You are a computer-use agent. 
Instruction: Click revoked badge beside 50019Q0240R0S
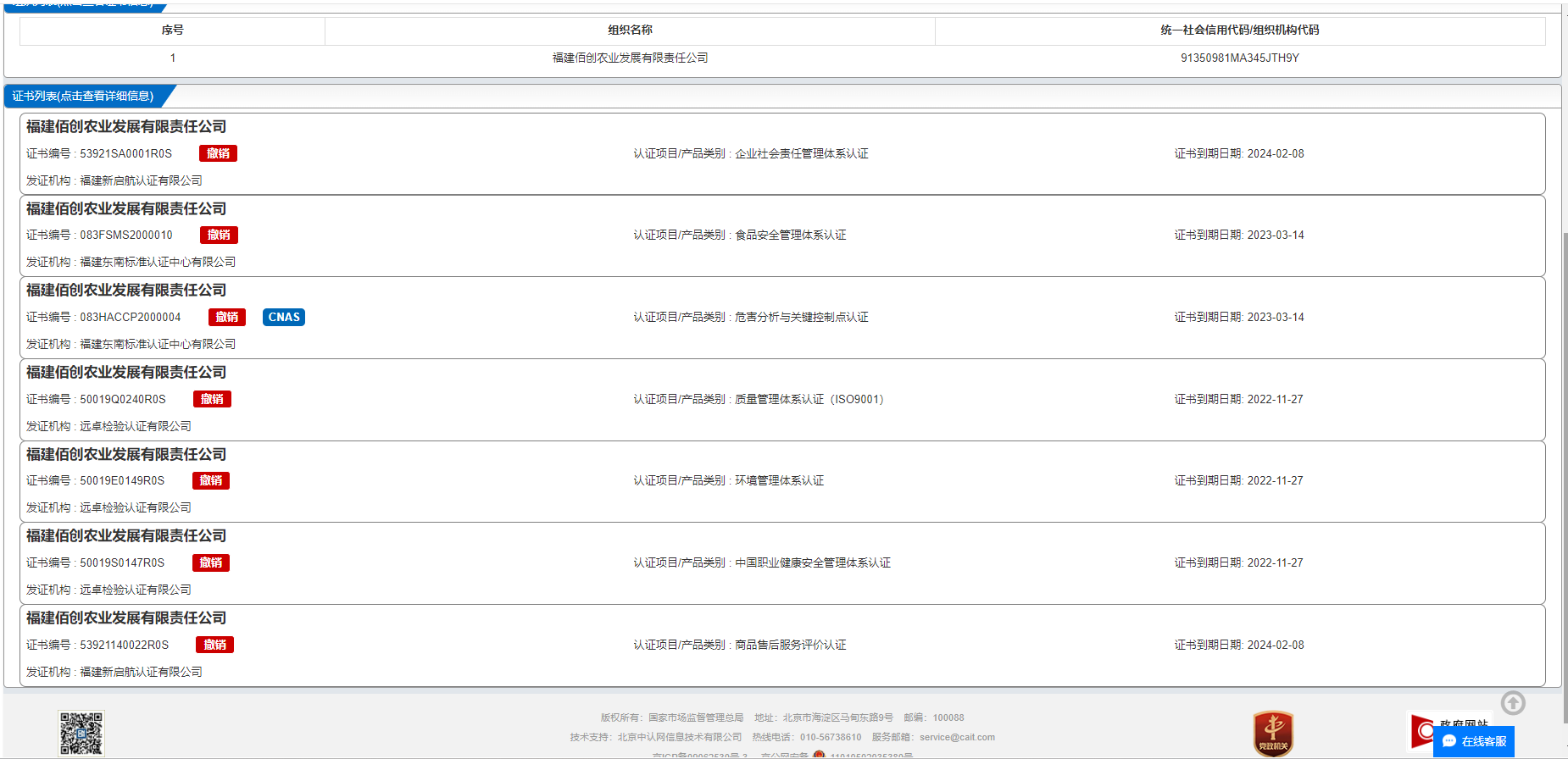coord(212,399)
